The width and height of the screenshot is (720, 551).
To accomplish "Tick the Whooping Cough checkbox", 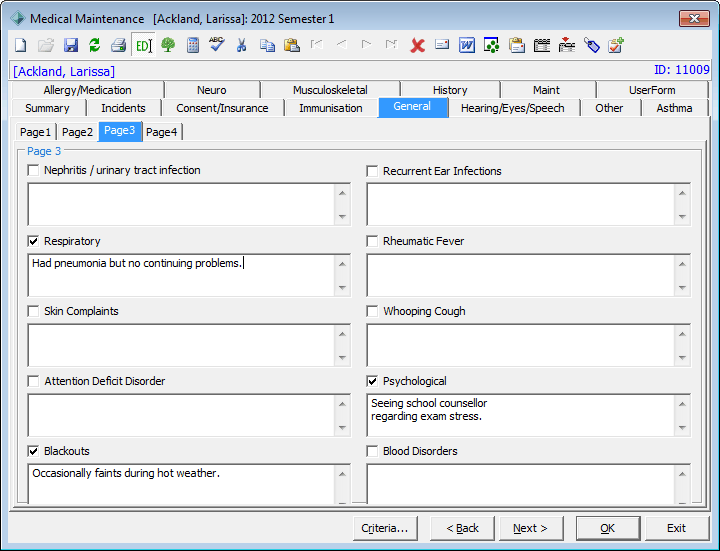I will 372,311.
